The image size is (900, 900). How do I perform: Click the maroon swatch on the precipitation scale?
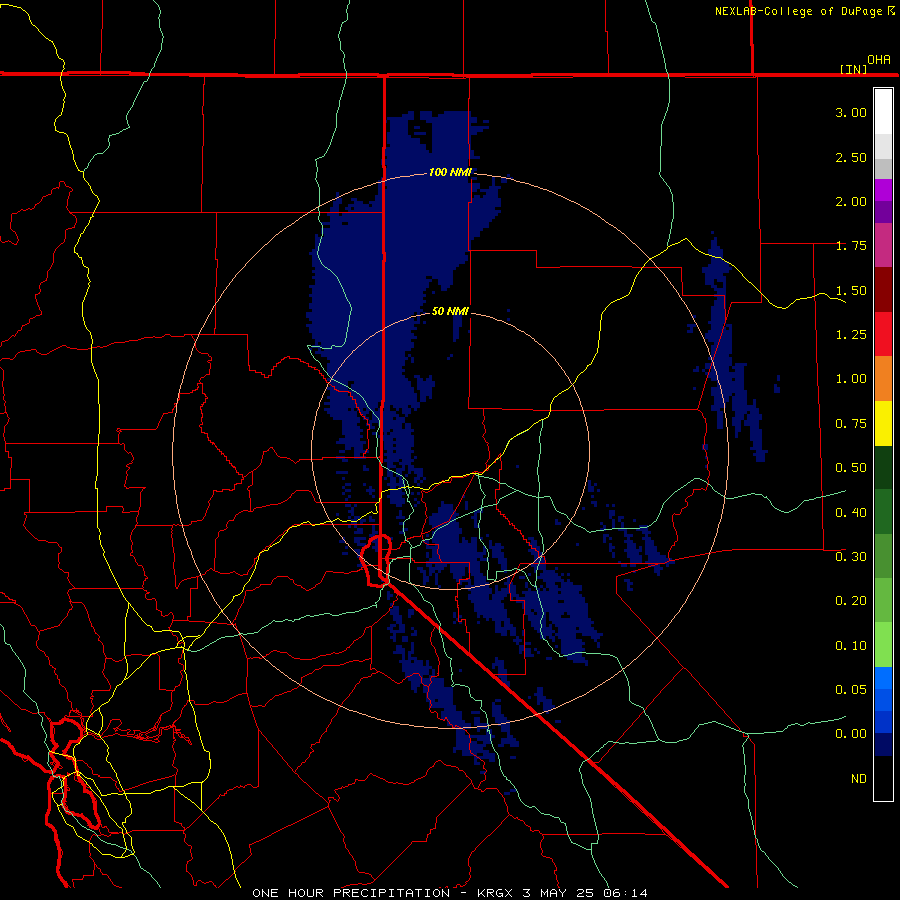(x=883, y=290)
